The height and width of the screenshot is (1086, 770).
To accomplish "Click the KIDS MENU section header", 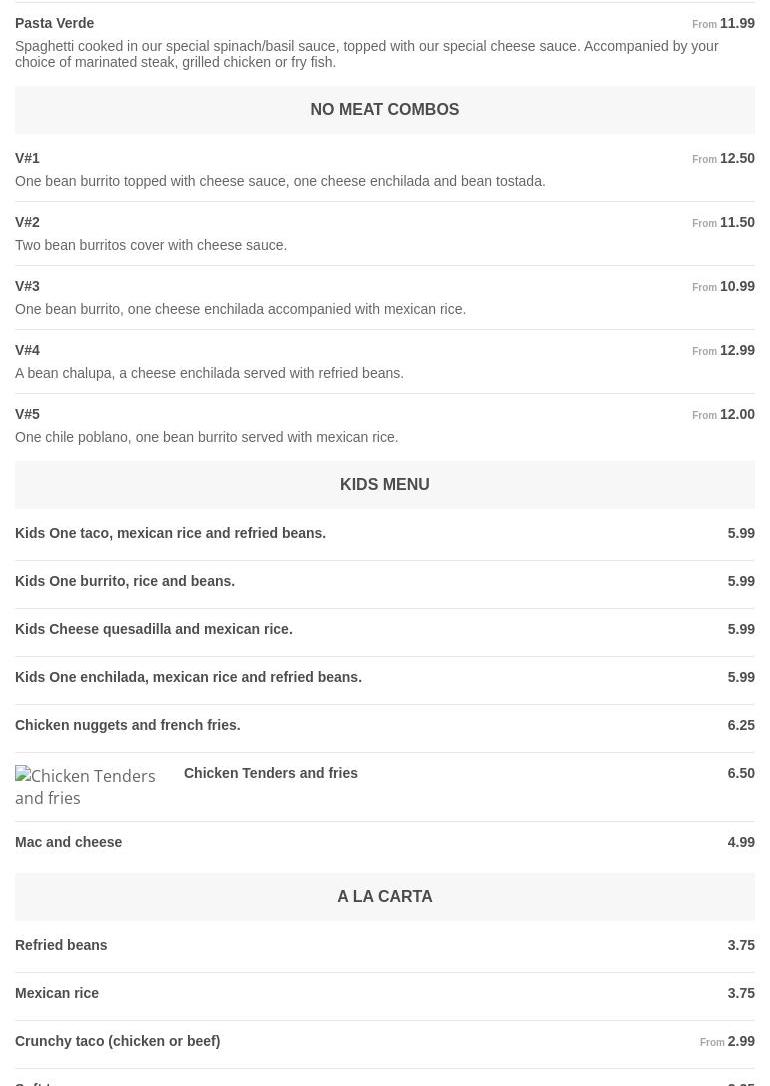I will [x=384, y=485].
